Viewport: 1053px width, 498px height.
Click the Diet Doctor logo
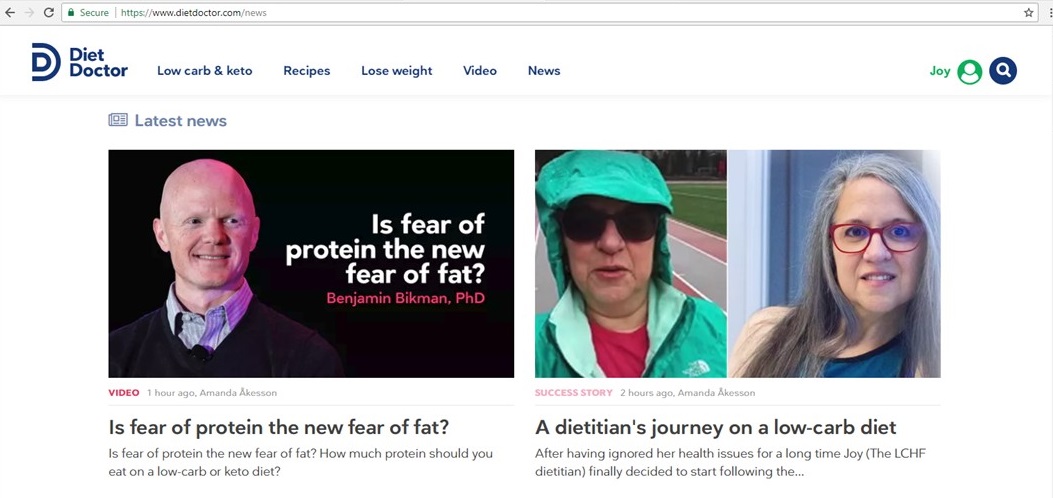(x=79, y=62)
